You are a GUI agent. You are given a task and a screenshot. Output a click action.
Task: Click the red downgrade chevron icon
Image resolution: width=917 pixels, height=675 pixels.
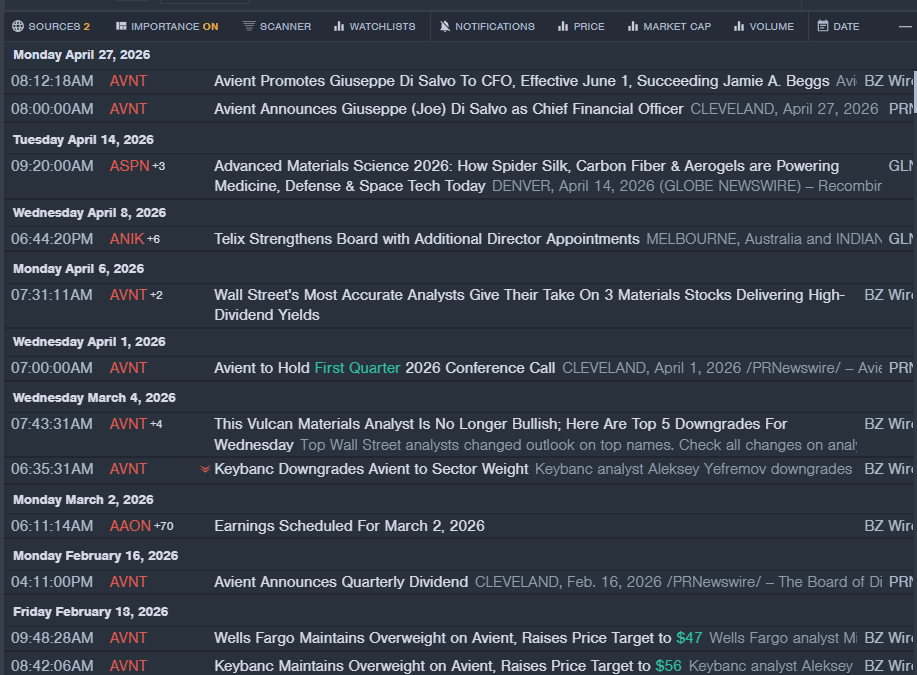205,469
